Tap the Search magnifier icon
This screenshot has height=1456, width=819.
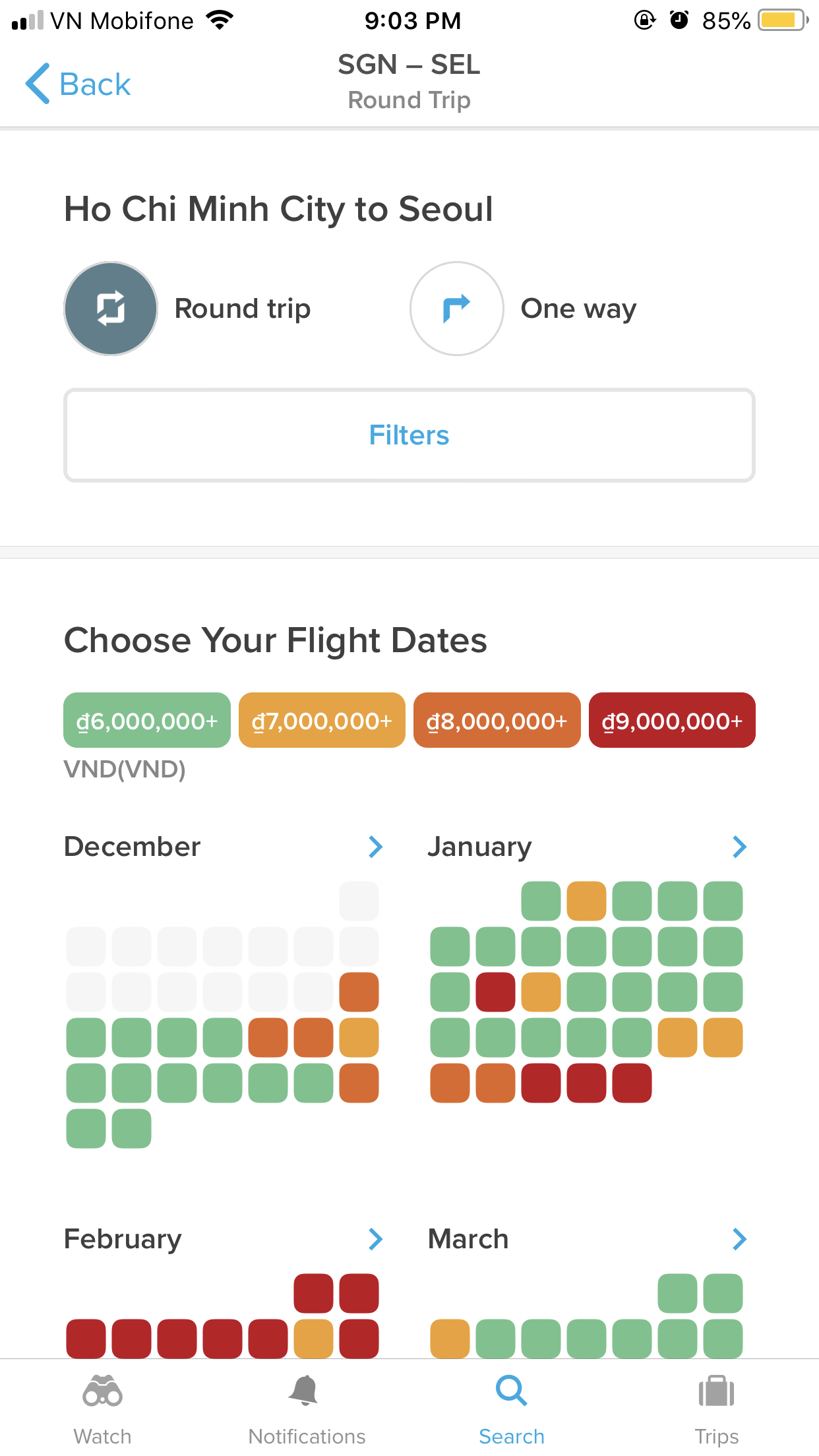pyautogui.click(x=511, y=1391)
